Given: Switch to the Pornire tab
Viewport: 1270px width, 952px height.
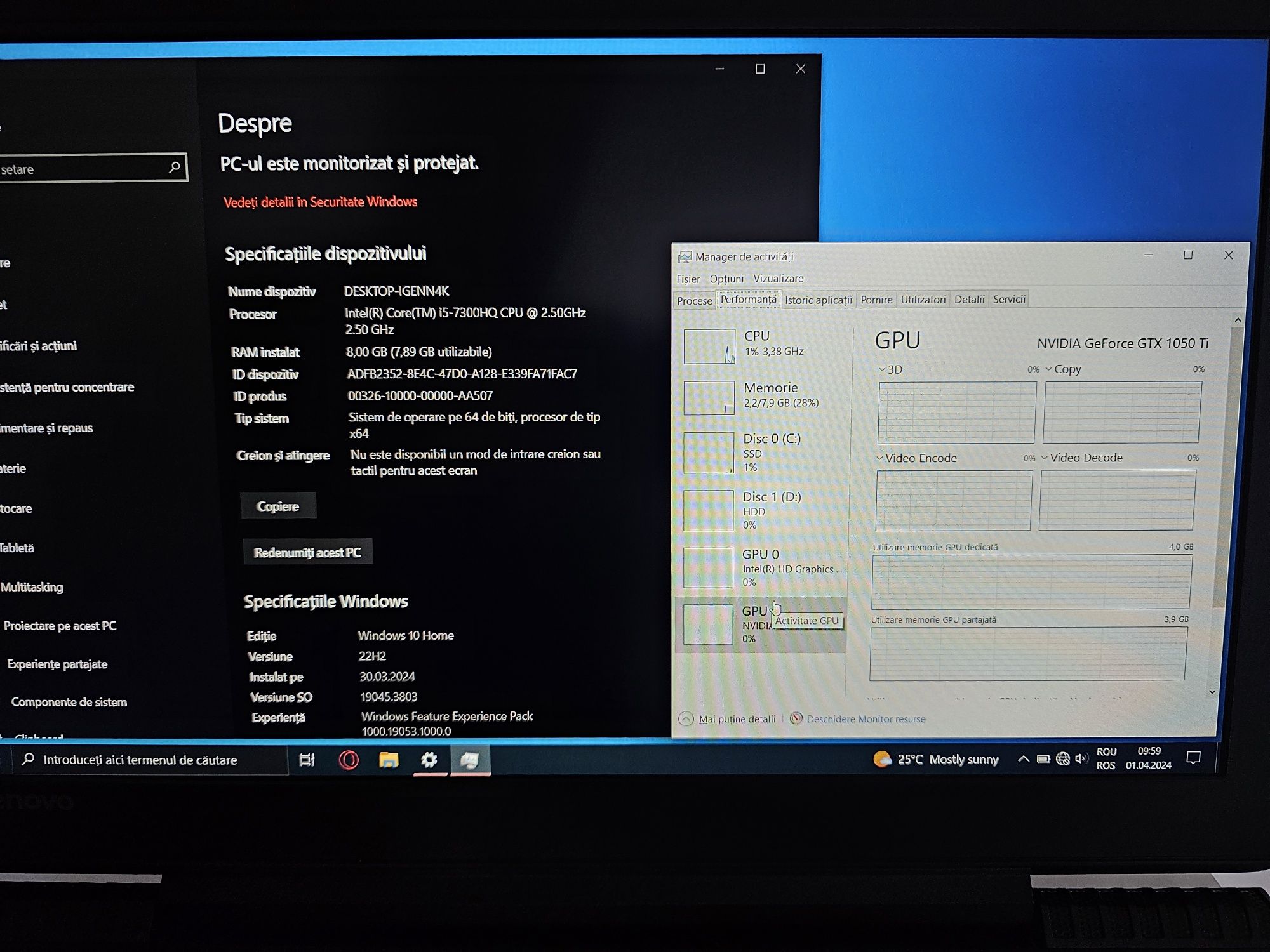Looking at the screenshot, I should [876, 300].
